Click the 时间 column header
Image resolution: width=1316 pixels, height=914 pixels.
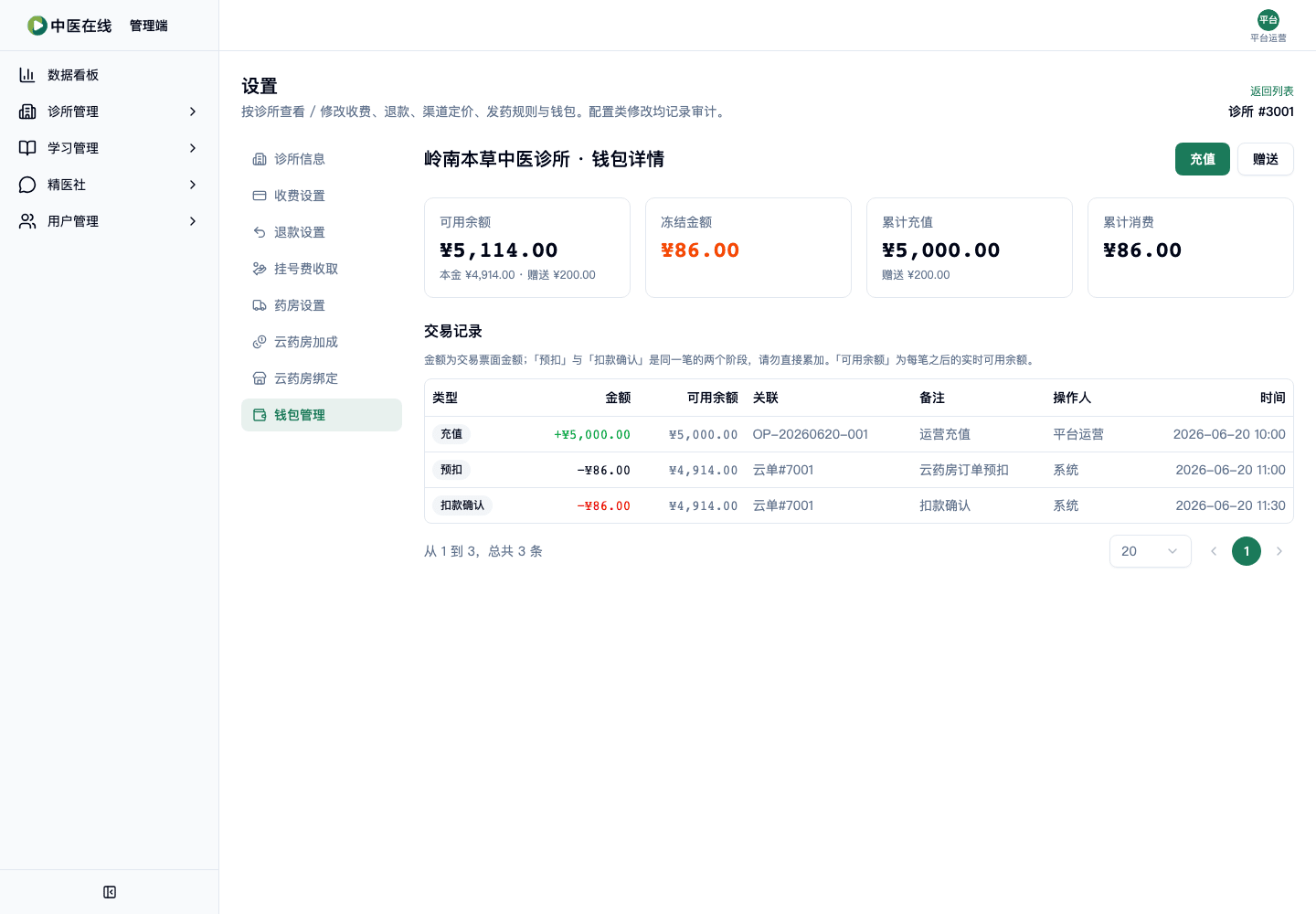pyautogui.click(x=1273, y=398)
